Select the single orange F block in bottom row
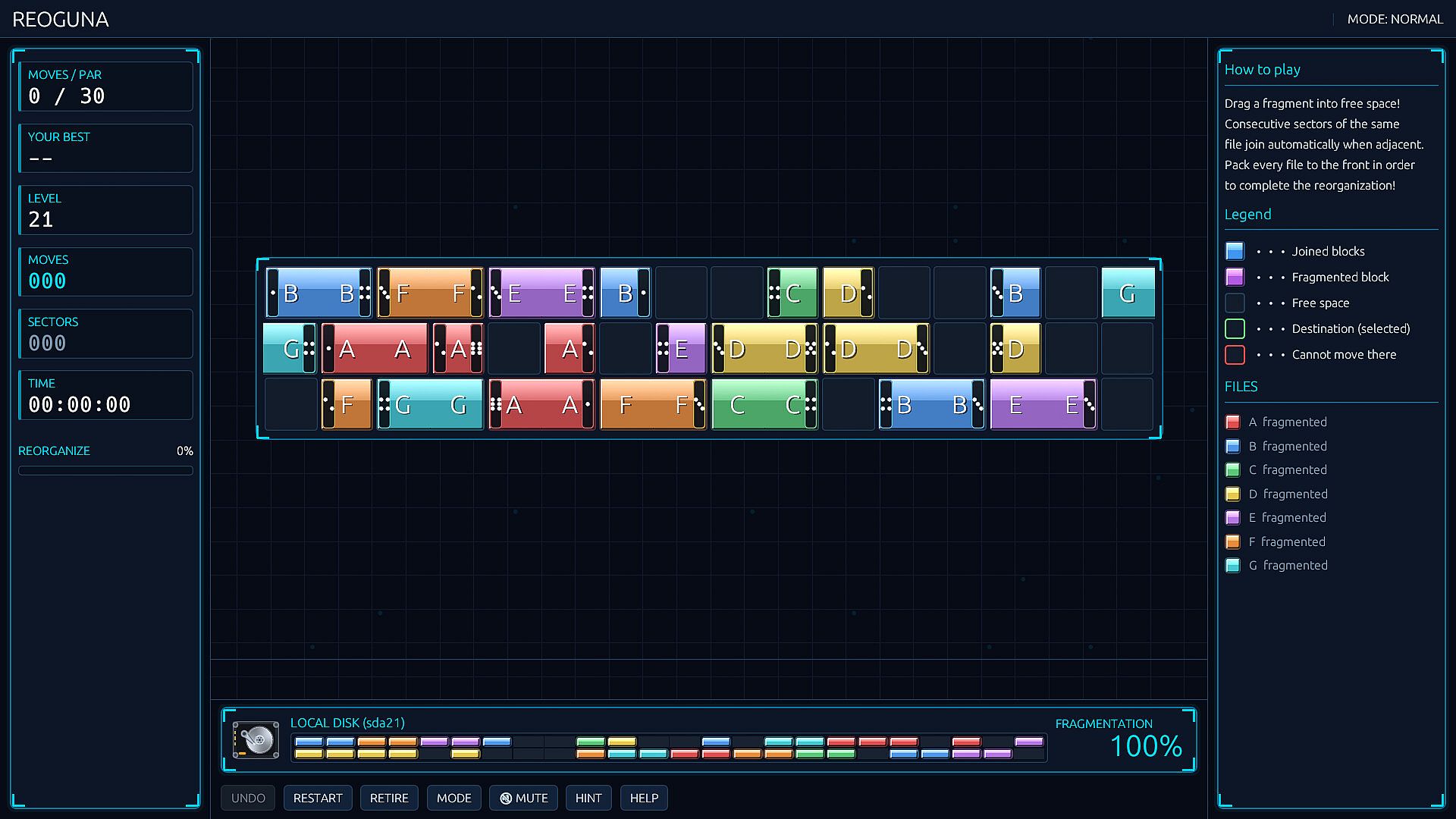1456x819 pixels. (x=347, y=405)
